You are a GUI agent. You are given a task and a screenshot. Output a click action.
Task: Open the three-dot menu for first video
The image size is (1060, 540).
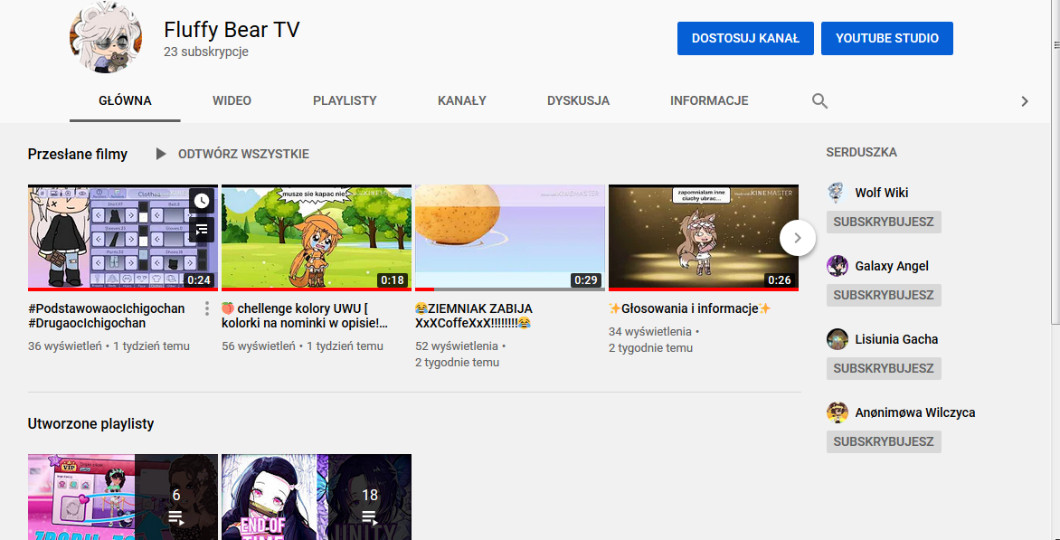coord(207,309)
